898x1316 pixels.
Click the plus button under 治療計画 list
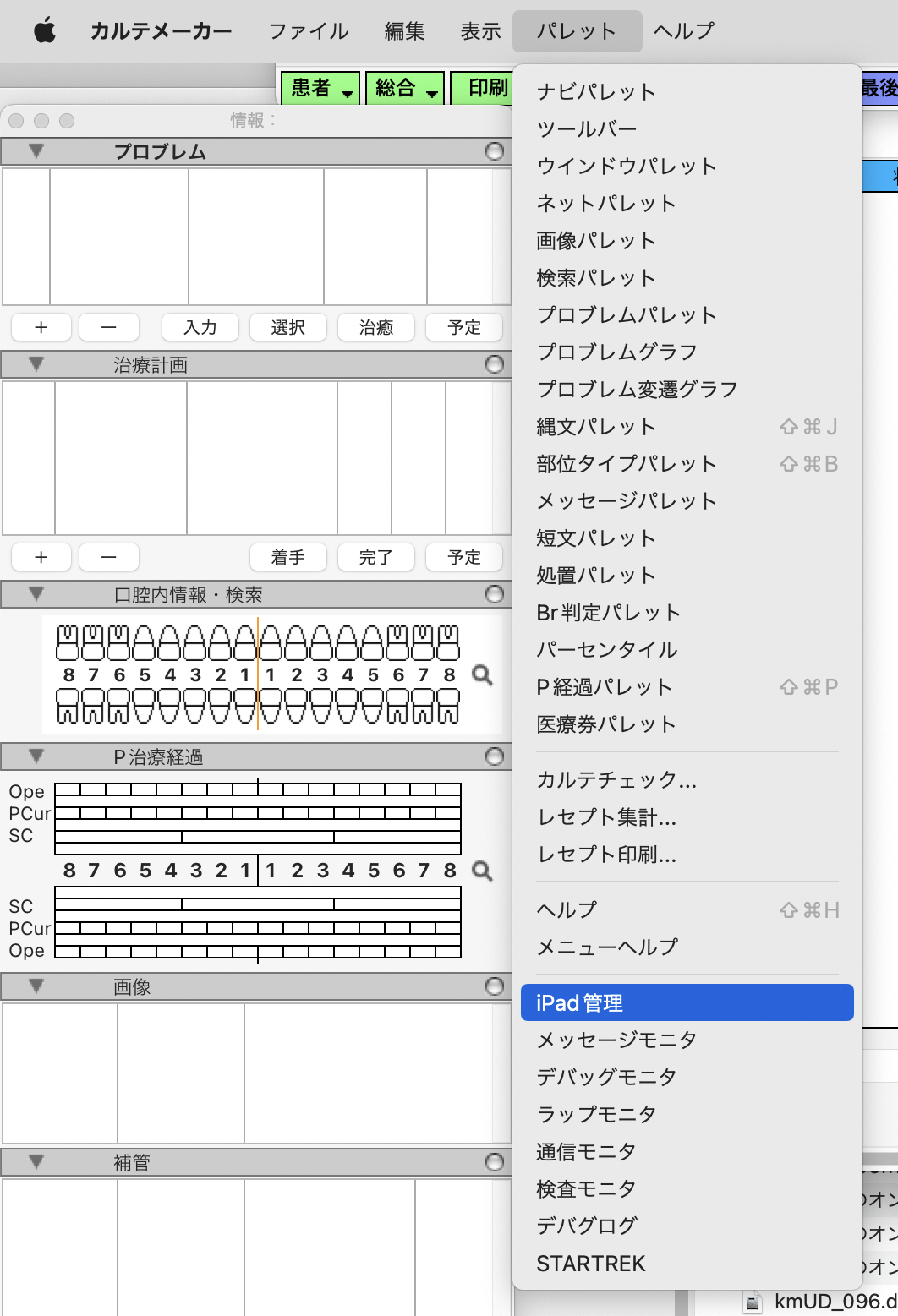coord(41,557)
